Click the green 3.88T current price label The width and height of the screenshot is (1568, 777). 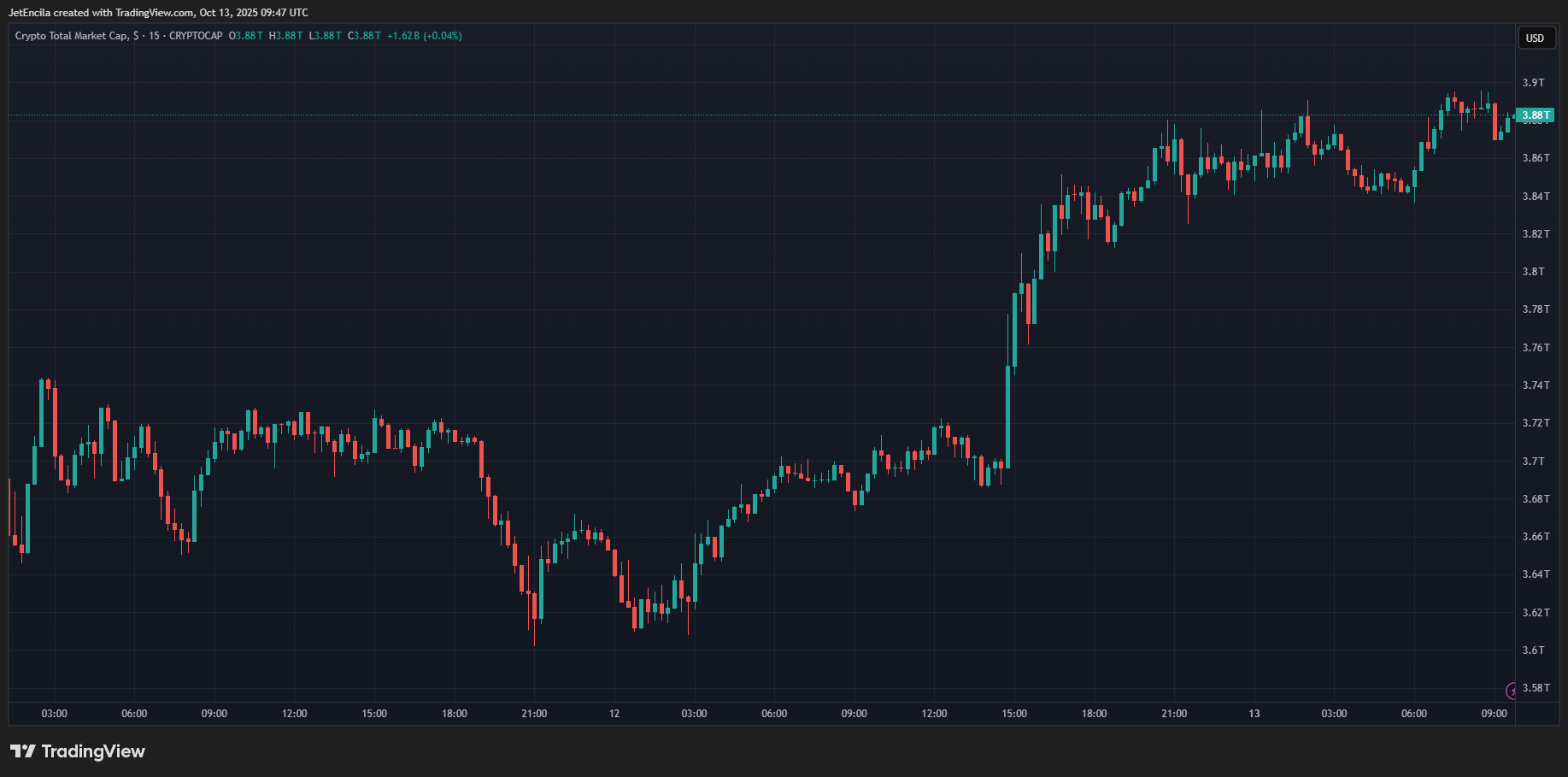pyautogui.click(x=1535, y=115)
